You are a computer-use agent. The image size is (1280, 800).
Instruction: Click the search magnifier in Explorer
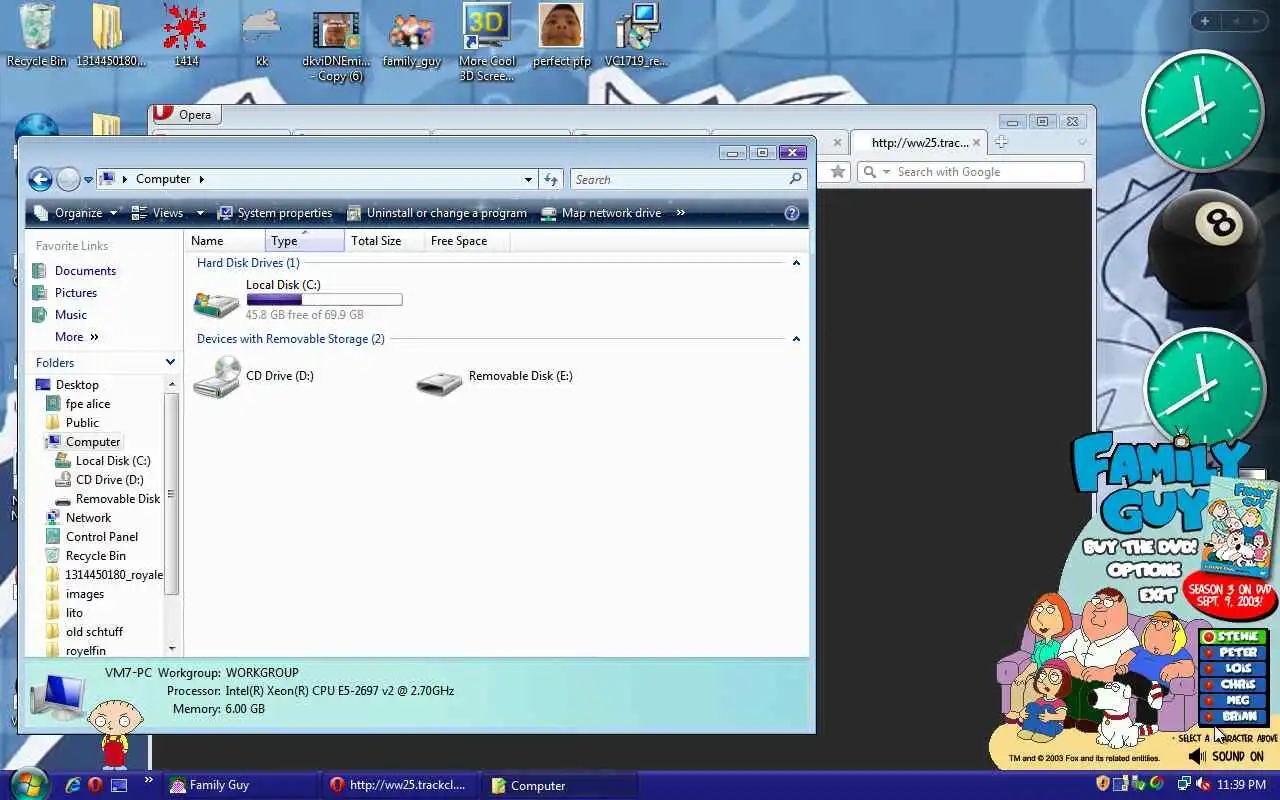tap(796, 179)
